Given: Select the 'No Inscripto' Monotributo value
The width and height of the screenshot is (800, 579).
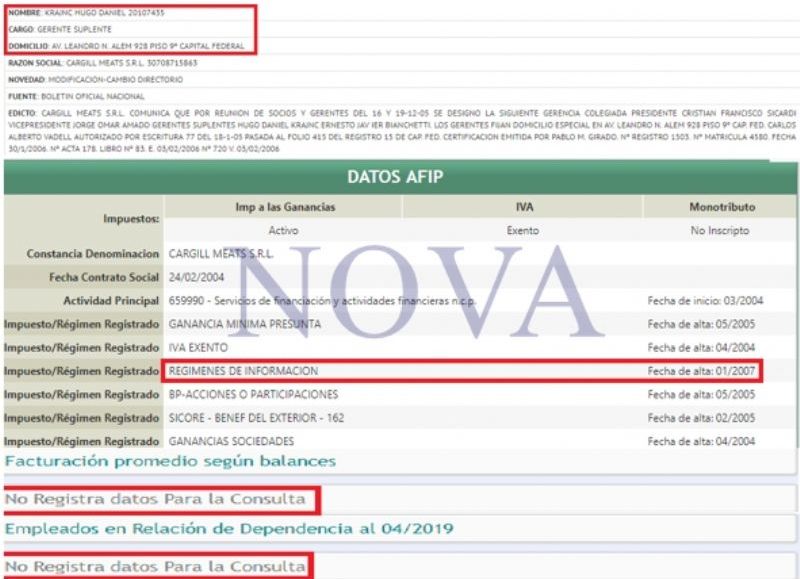Looking at the screenshot, I should point(720,231).
